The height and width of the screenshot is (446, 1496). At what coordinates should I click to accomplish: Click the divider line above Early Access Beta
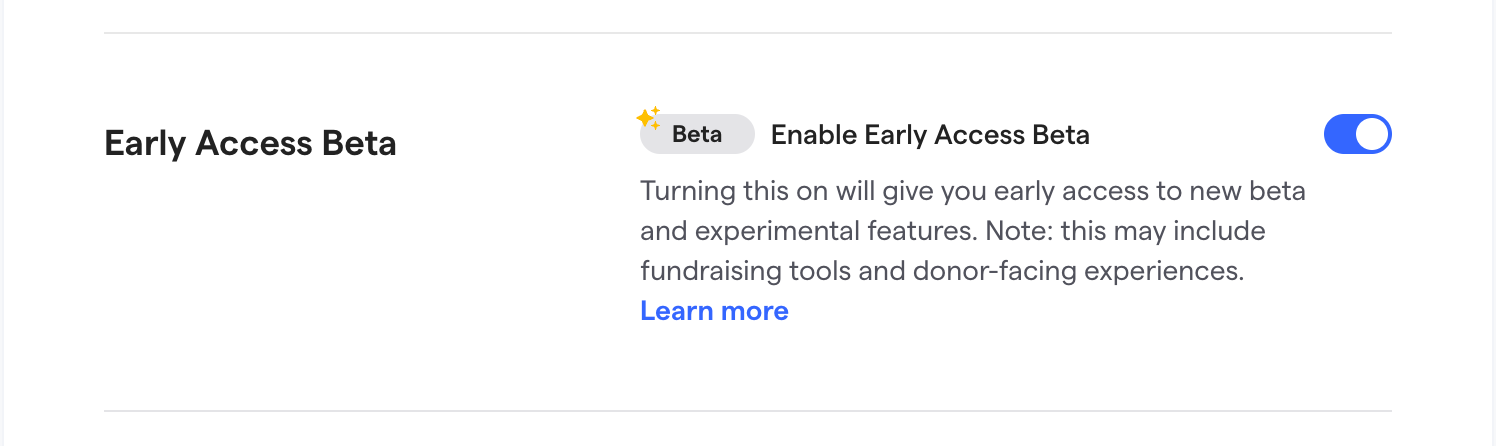click(748, 33)
